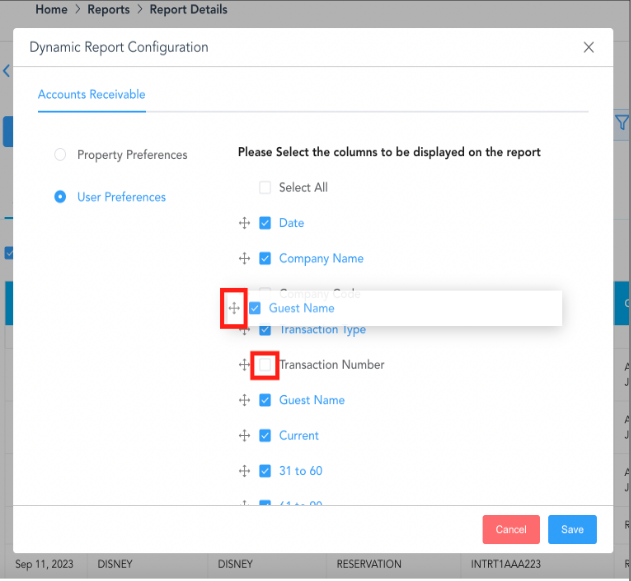
Task: Uncheck the Date column checkbox
Action: point(265,223)
